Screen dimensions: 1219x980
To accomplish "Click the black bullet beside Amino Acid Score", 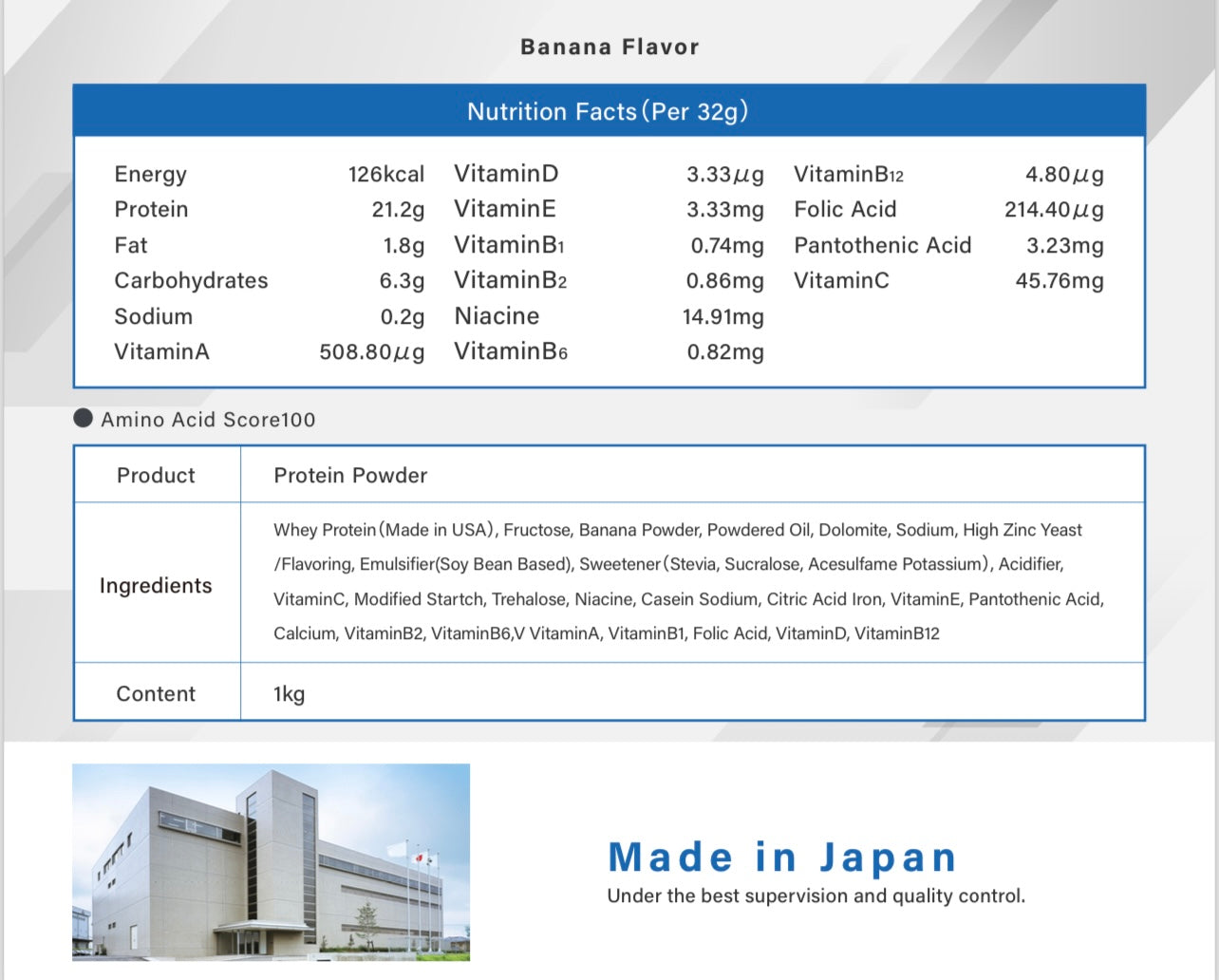I will point(84,419).
